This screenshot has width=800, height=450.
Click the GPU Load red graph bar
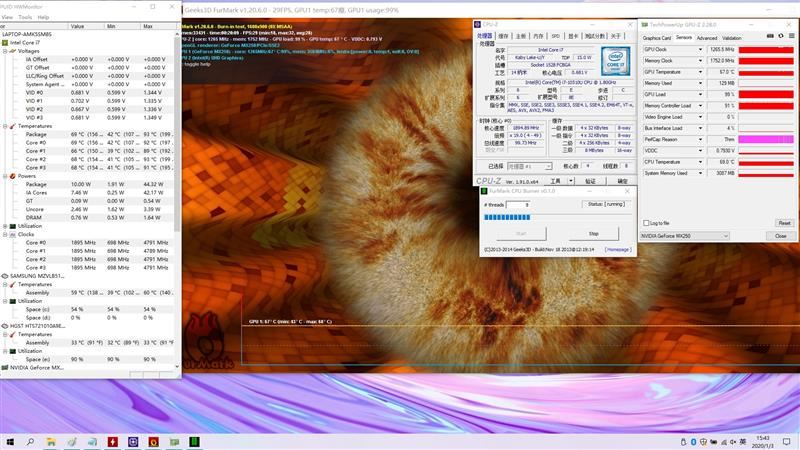click(766, 94)
